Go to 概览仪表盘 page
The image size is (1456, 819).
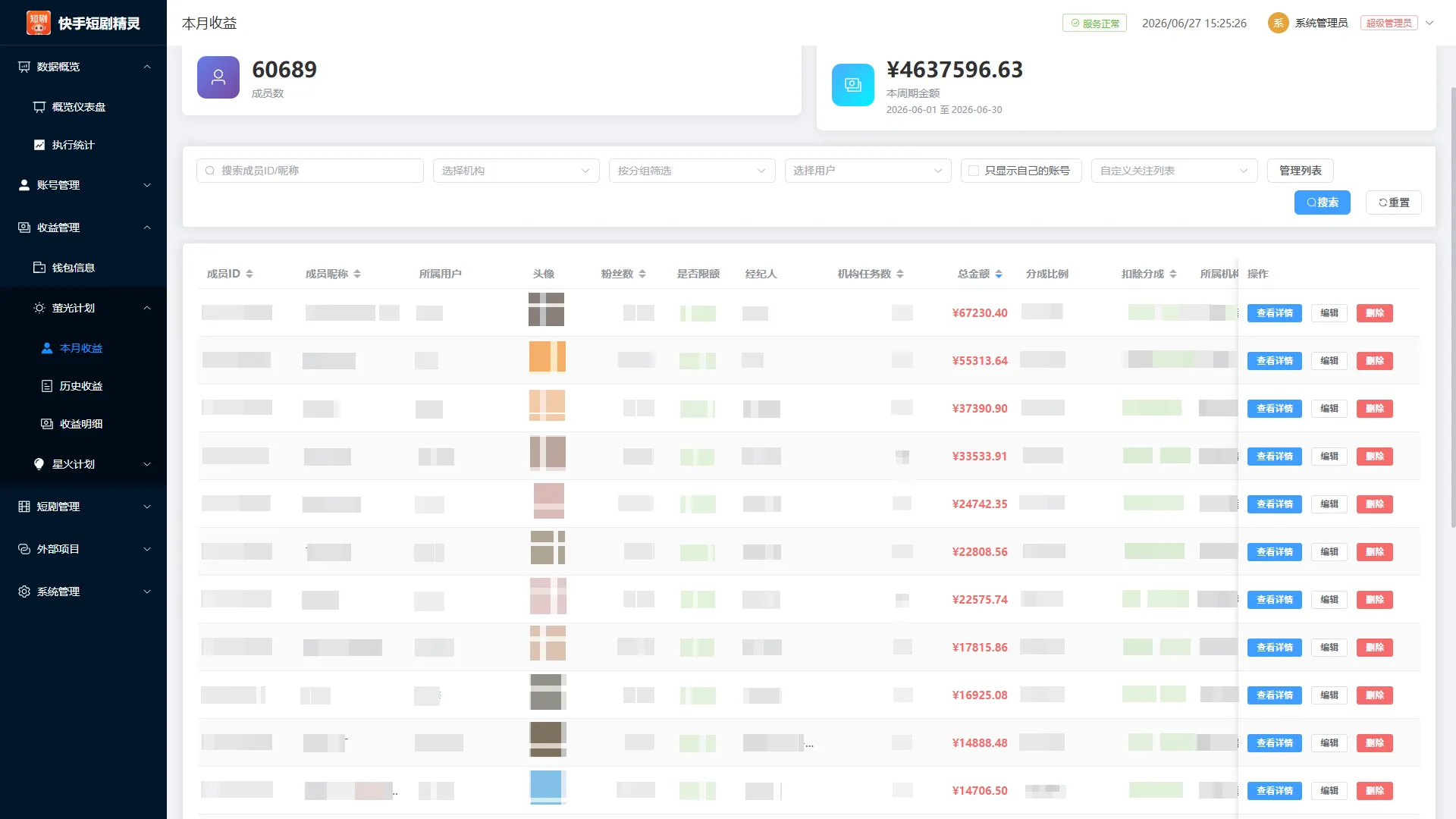(x=83, y=107)
